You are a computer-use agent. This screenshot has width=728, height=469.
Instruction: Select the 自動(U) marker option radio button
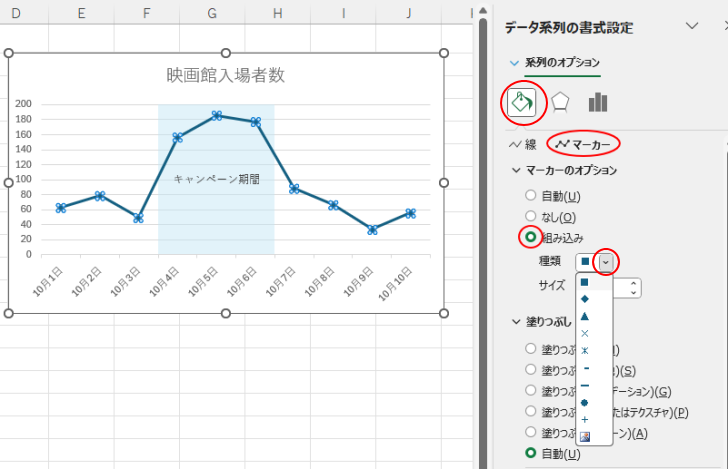pyautogui.click(x=531, y=196)
